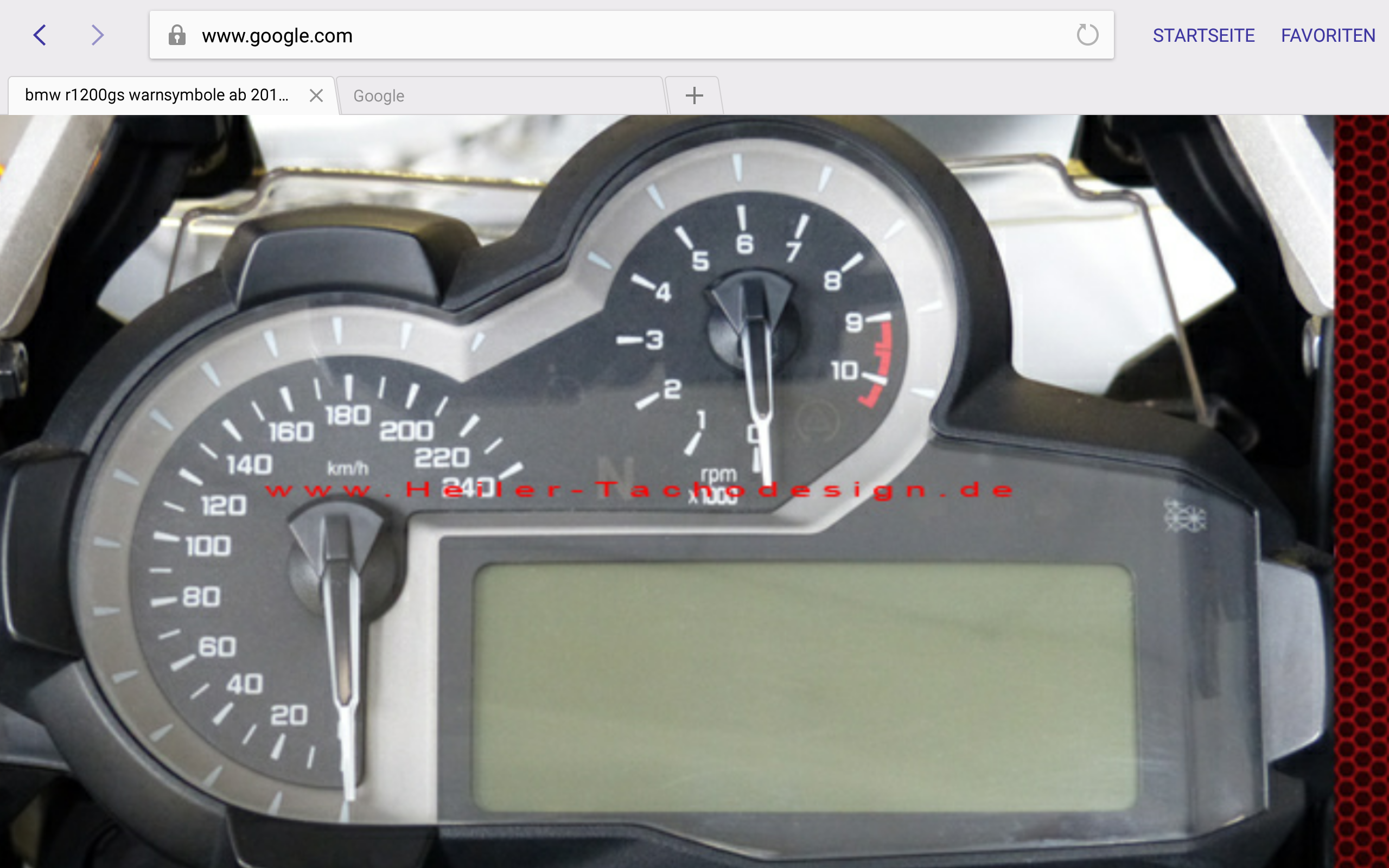The width and height of the screenshot is (1389, 868).
Task: Click the km/h label on the speedometer
Action: (x=348, y=468)
